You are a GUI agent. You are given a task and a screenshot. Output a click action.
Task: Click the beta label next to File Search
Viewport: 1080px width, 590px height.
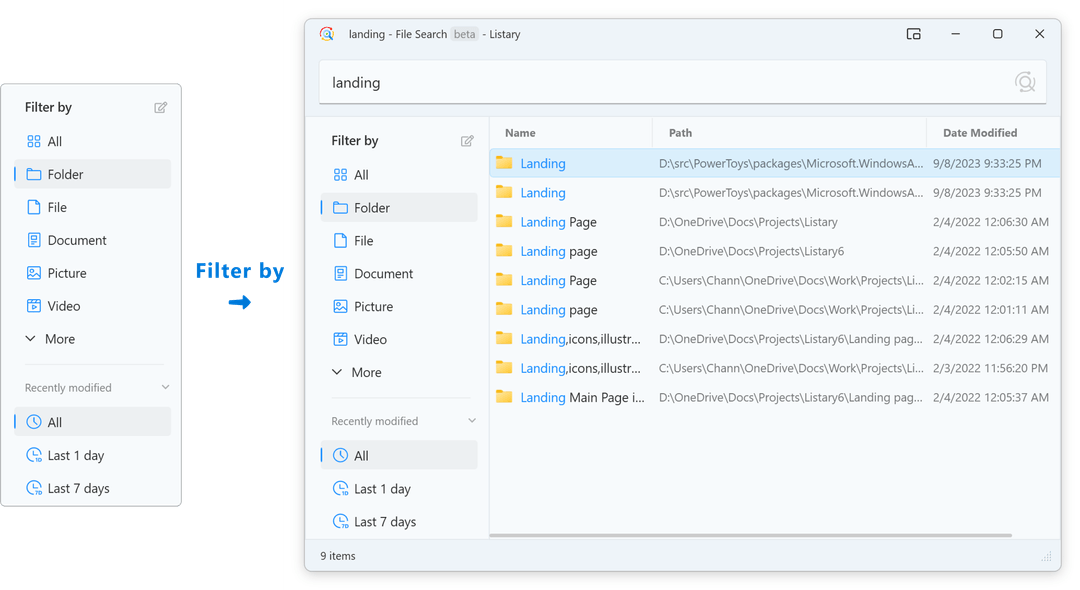[464, 34]
